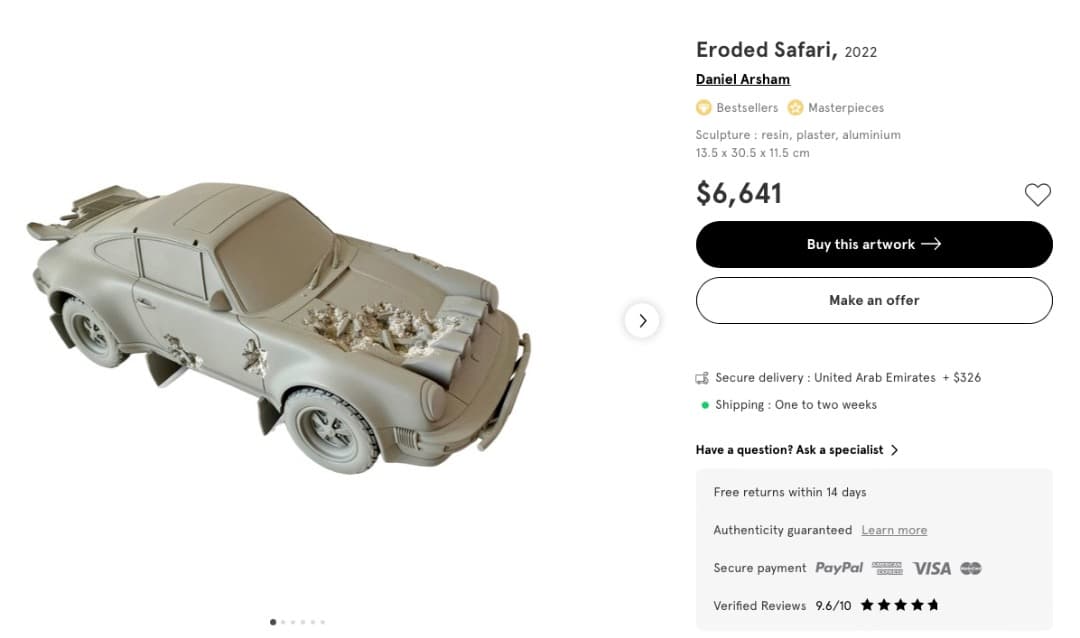This screenshot has height=638, width=1080.
Task: Click the Eroded Safari title
Action: point(766,49)
